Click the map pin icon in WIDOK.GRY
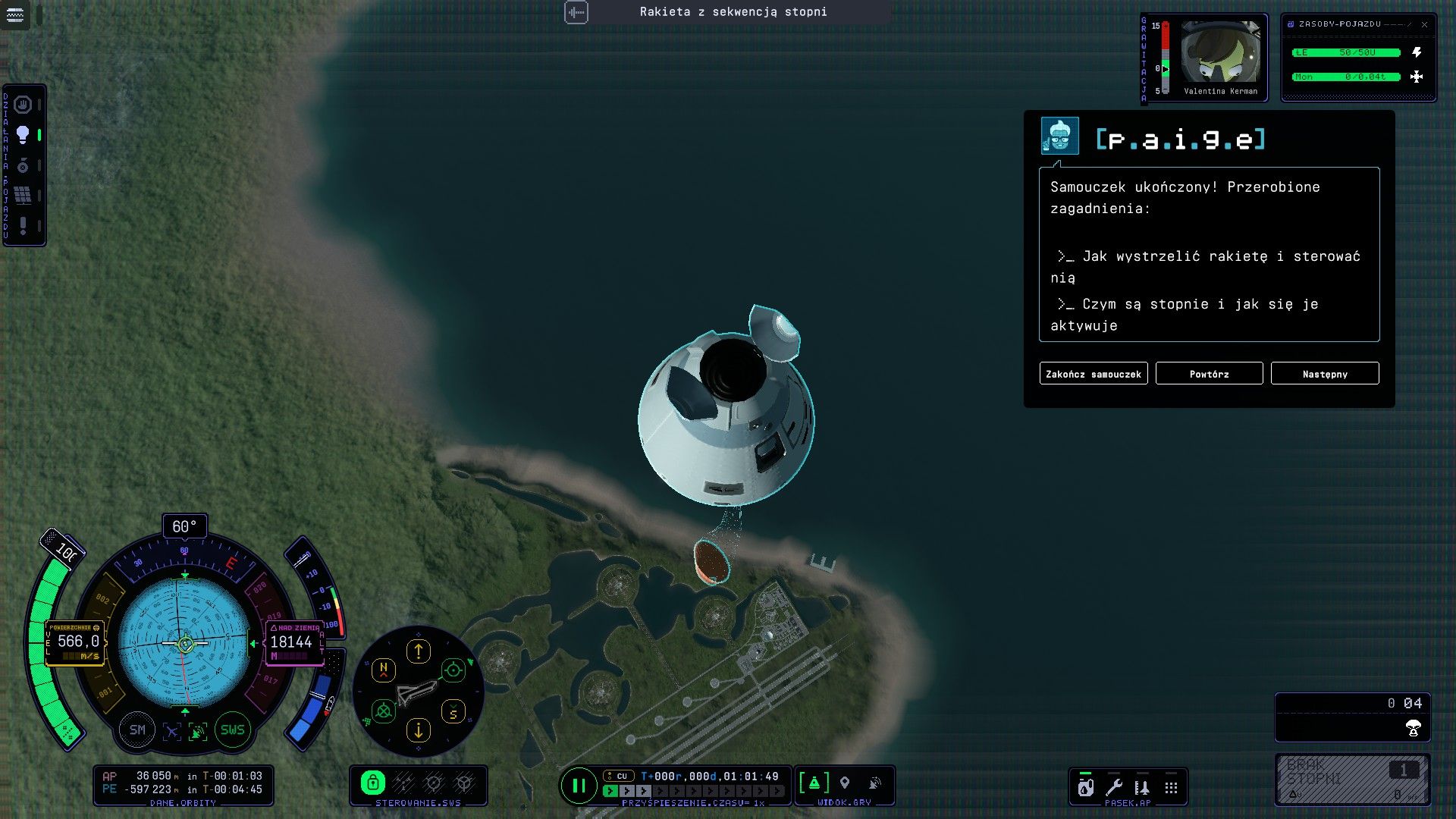This screenshot has height=819, width=1456. [845, 783]
